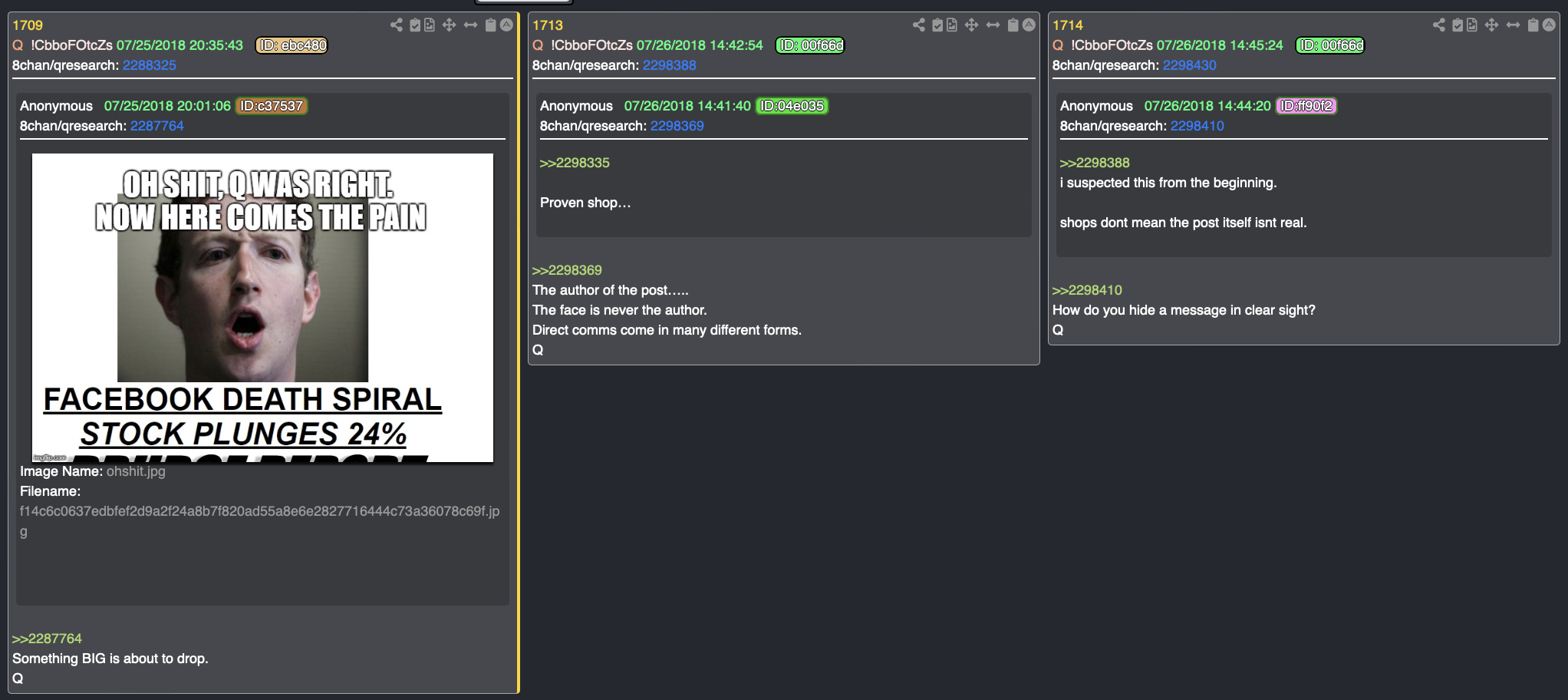
Task: Click "How do you hide a message in clear sight?"
Action: (x=1184, y=310)
